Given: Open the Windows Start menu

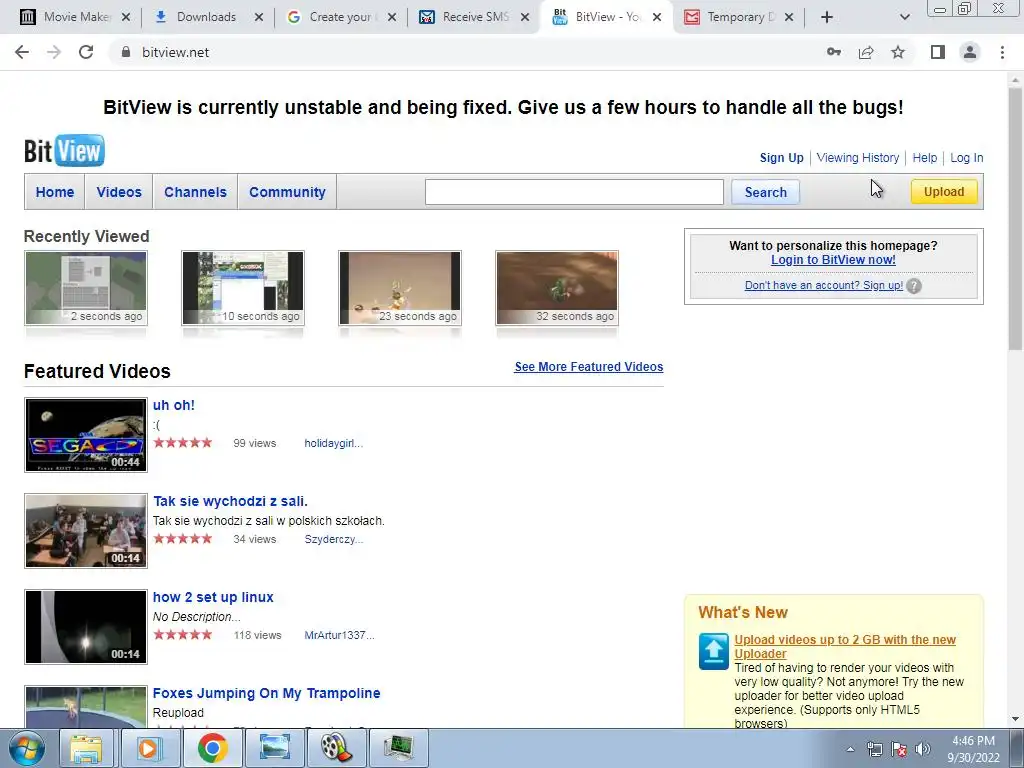Looking at the screenshot, I should [x=26, y=748].
